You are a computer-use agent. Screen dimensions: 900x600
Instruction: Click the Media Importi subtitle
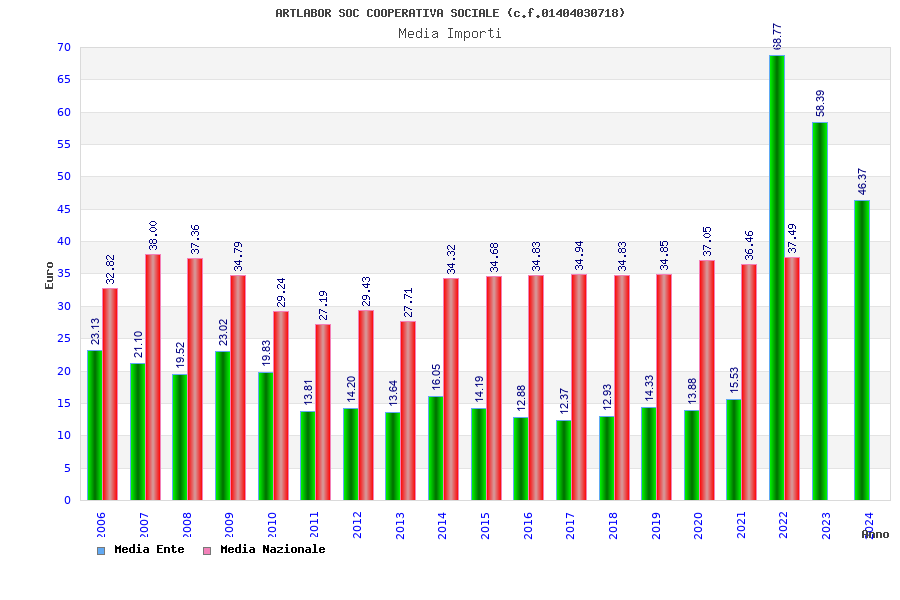point(450,33)
